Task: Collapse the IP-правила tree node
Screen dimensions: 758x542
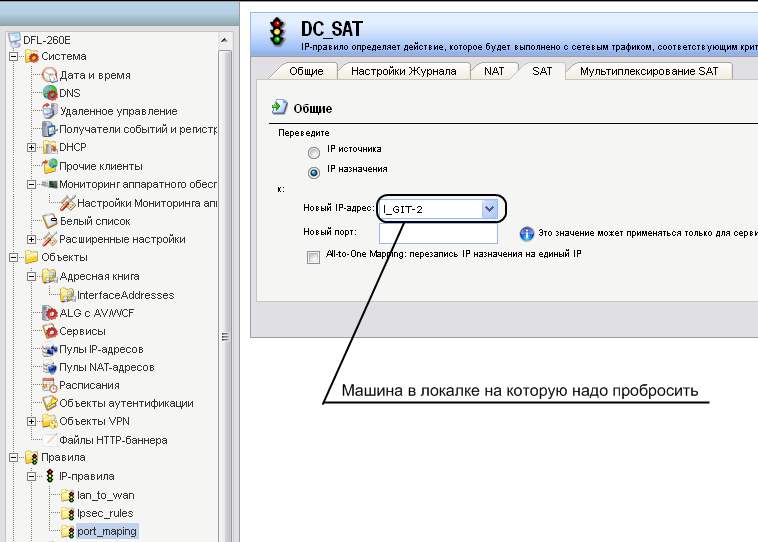Action: coord(31,476)
